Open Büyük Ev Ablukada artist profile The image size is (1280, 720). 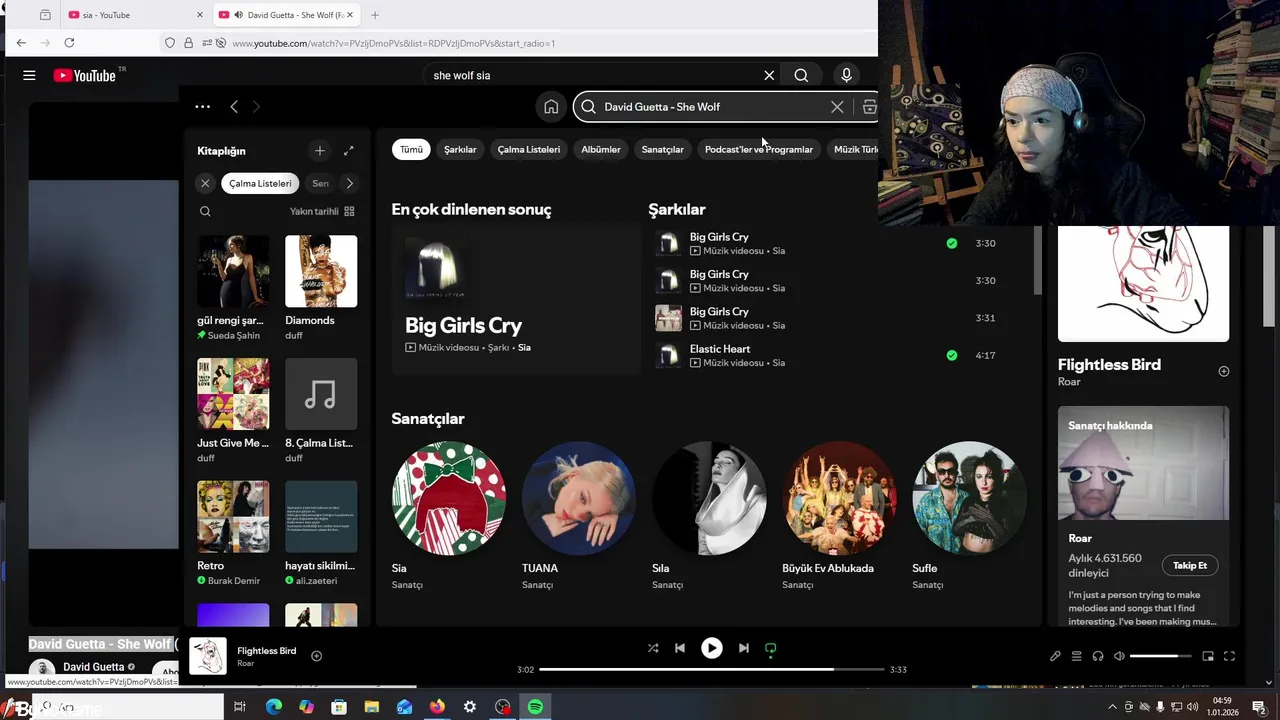839,498
